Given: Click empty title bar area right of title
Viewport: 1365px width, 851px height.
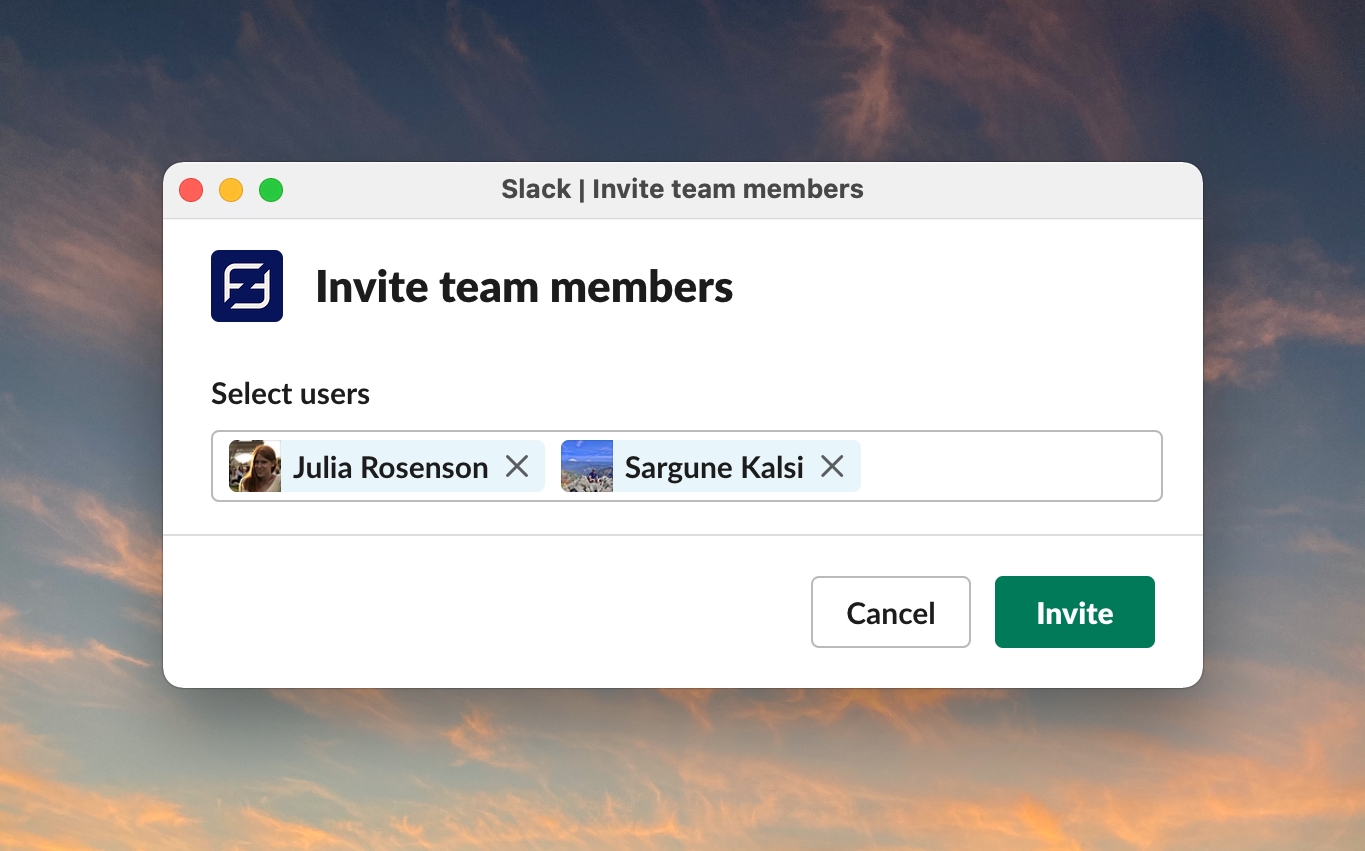Looking at the screenshot, I should tap(1030, 190).
